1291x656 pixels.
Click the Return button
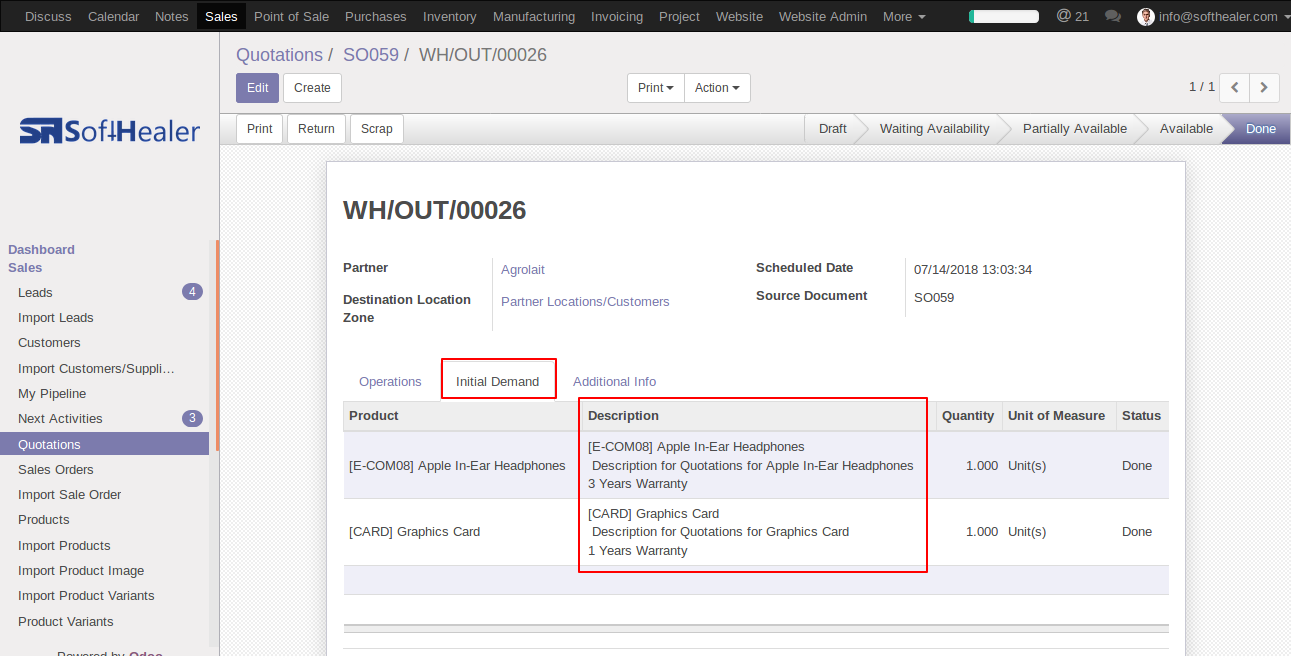point(316,129)
